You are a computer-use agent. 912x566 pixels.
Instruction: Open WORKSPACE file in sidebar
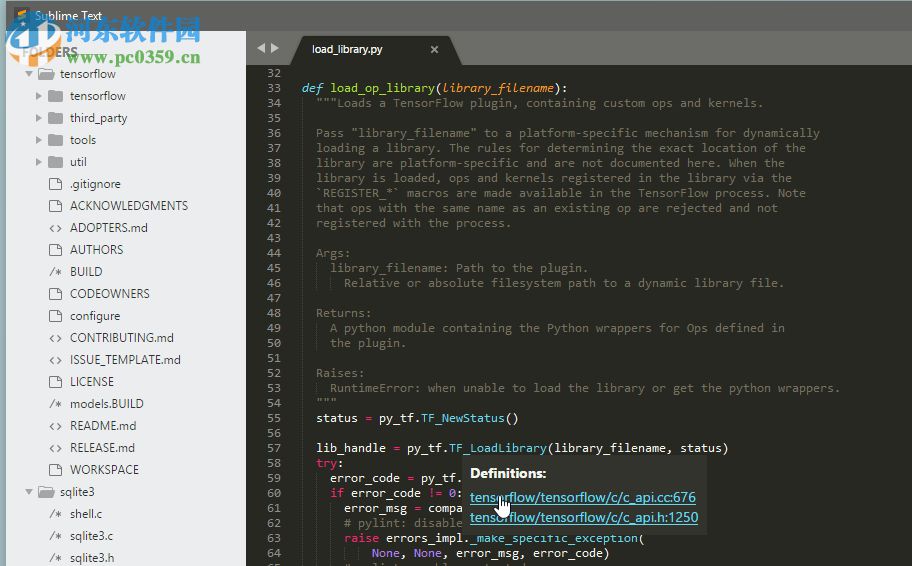(104, 470)
